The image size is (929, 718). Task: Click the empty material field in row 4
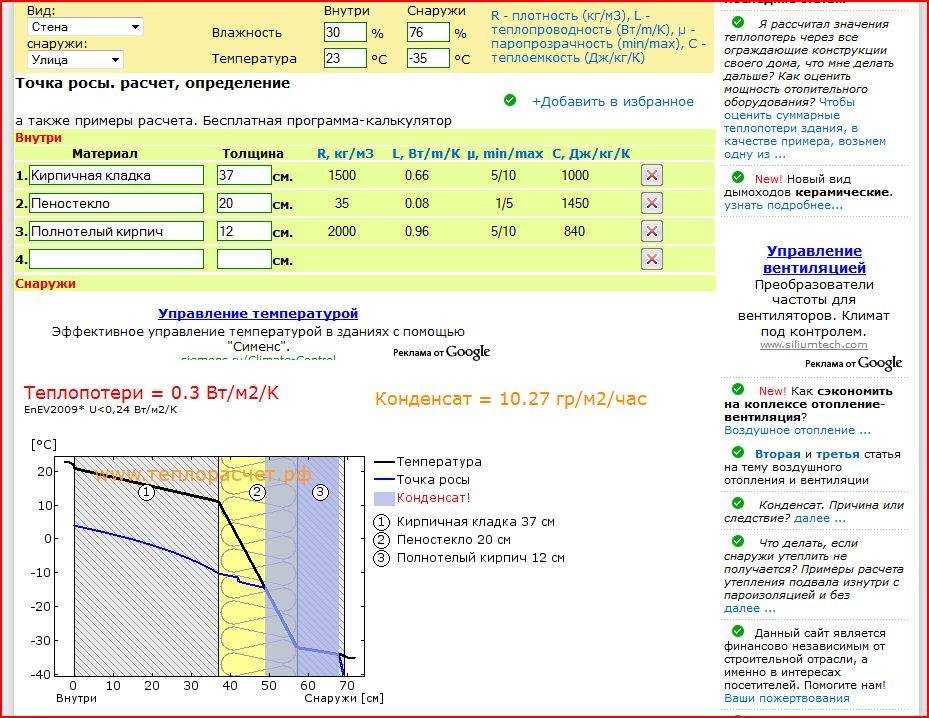tap(116, 259)
